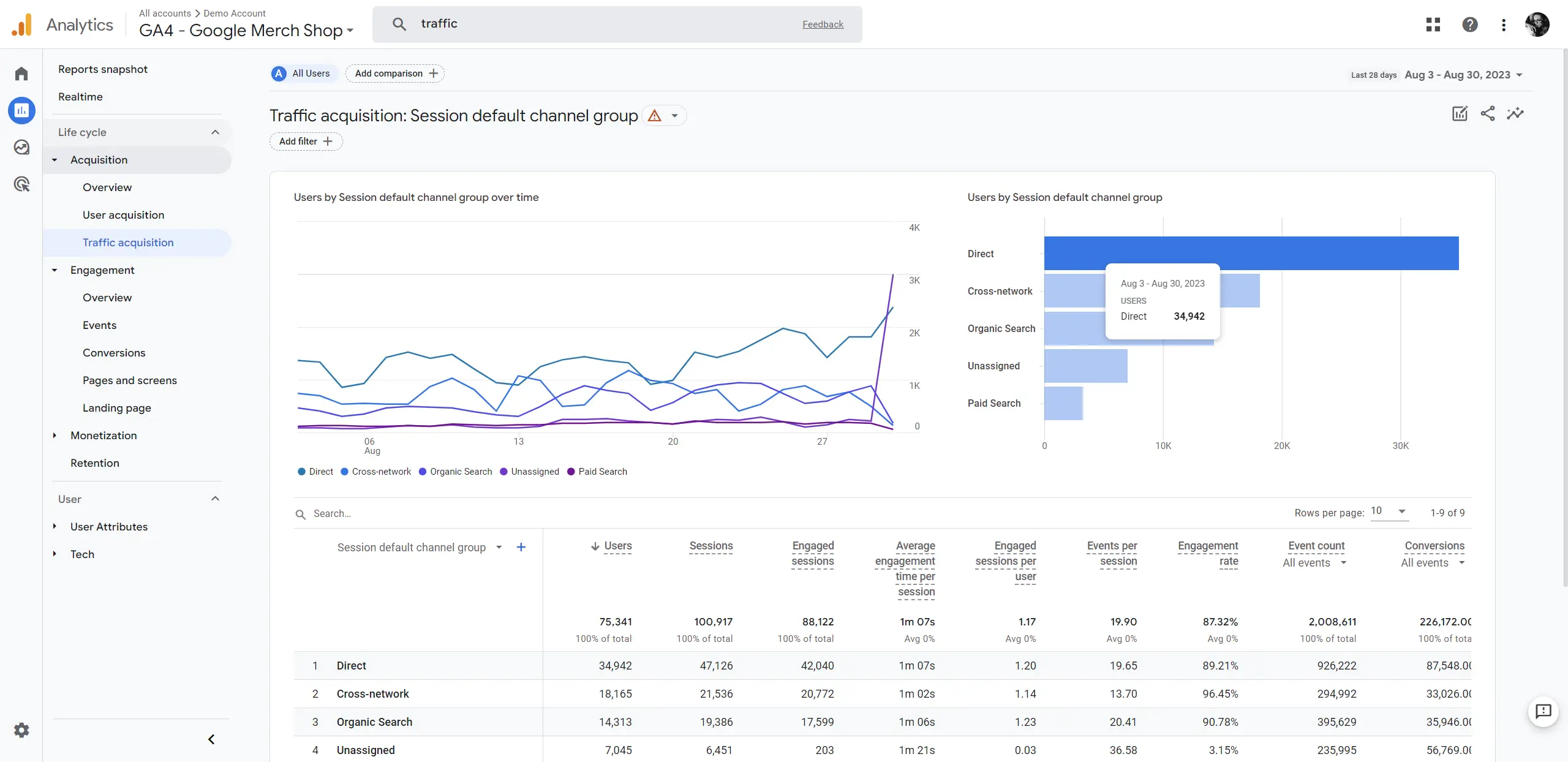Click the Customize report pencil icon

pos(1460,114)
